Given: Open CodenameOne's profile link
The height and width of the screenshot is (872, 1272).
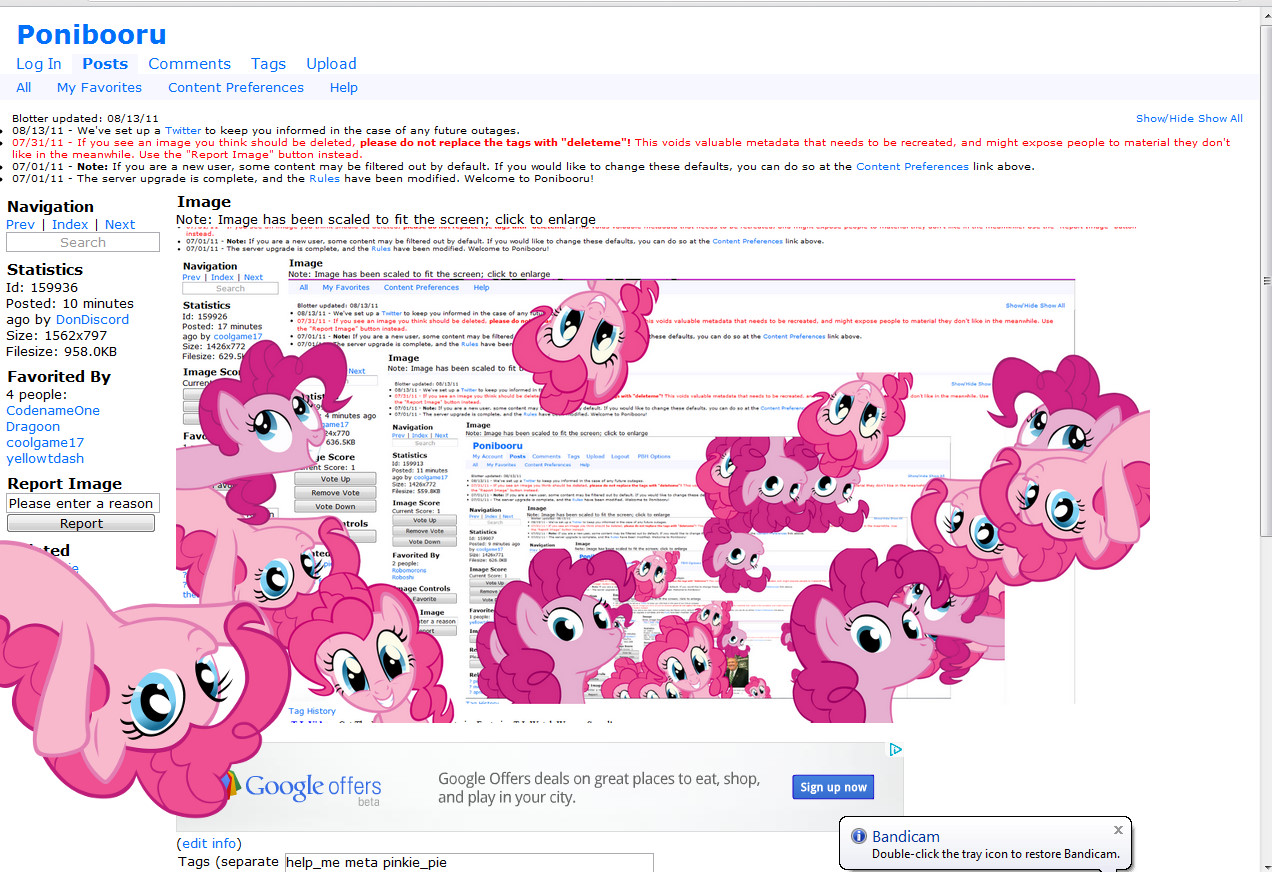Looking at the screenshot, I should pos(53,410).
